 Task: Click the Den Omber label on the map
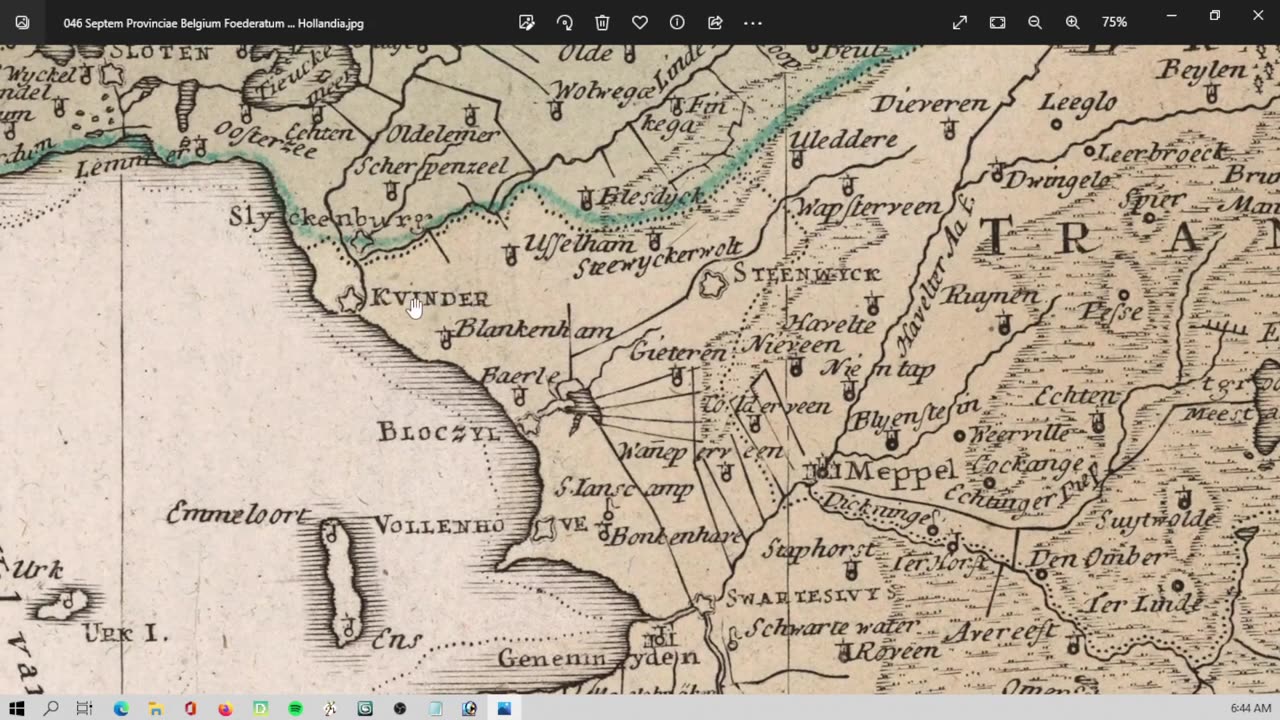coord(1097,557)
